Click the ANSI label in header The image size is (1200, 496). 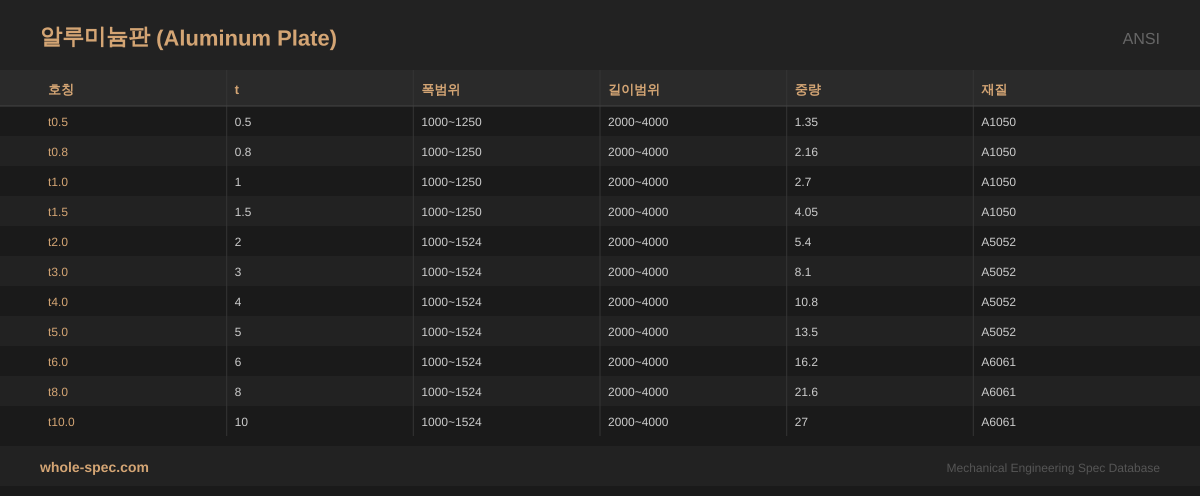[1141, 39]
